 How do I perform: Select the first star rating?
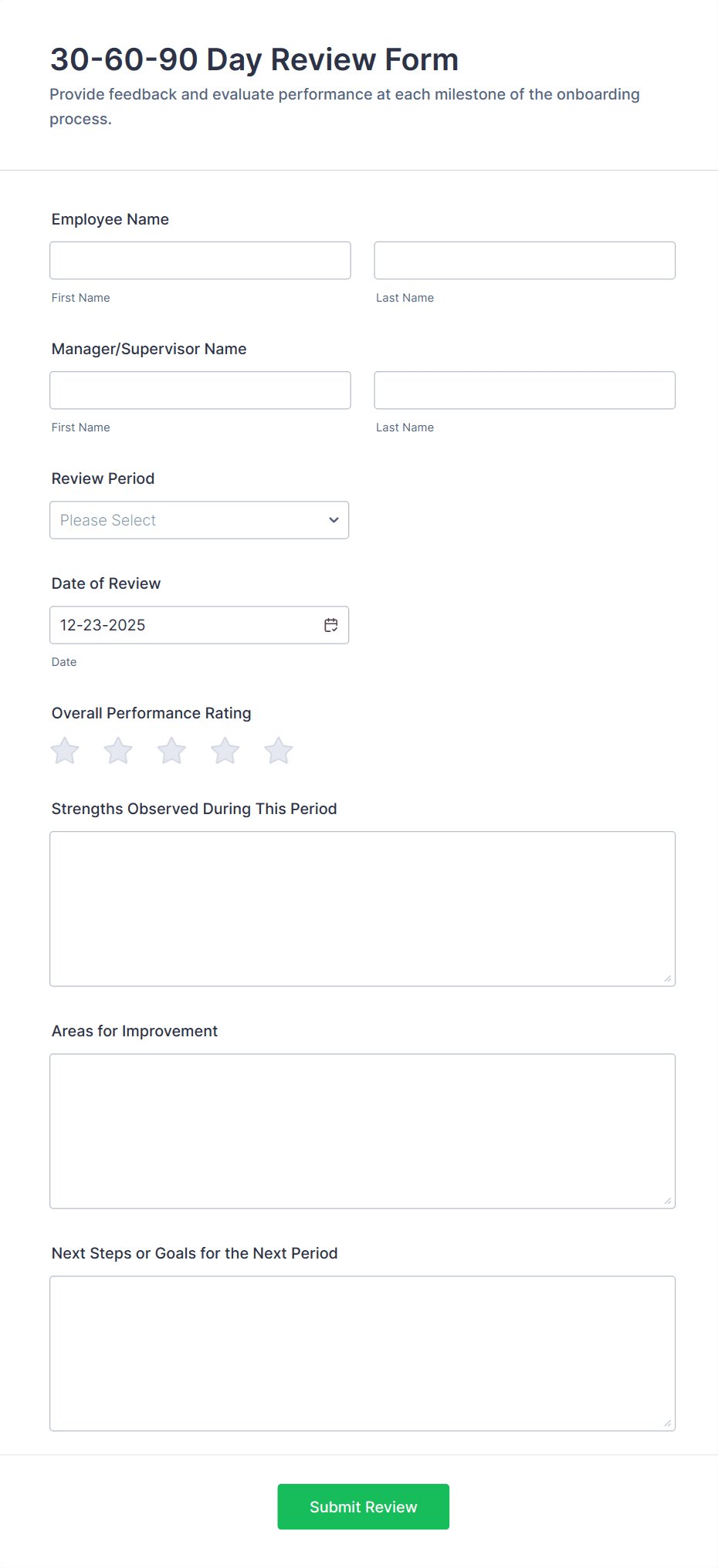[64, 749]
